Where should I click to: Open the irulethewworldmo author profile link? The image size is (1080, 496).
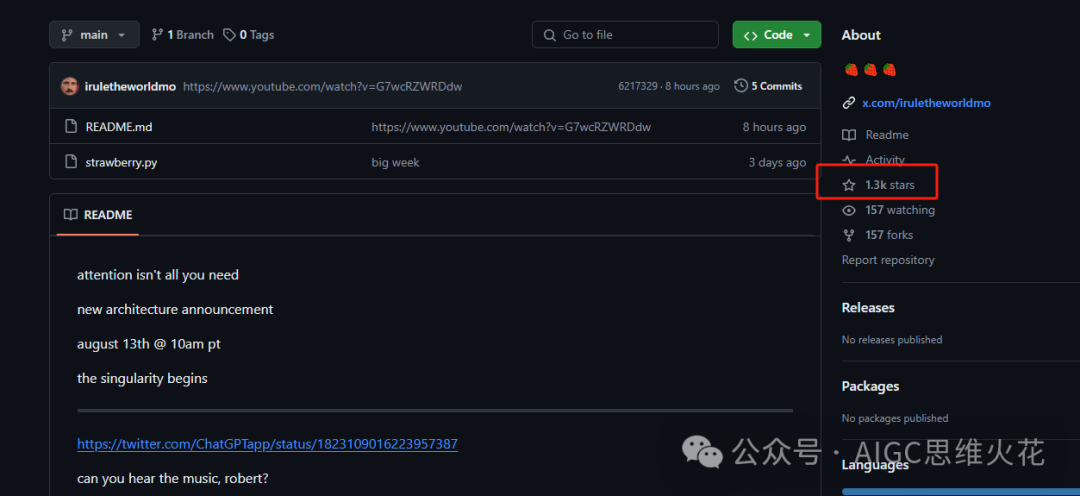click(130, 86)
